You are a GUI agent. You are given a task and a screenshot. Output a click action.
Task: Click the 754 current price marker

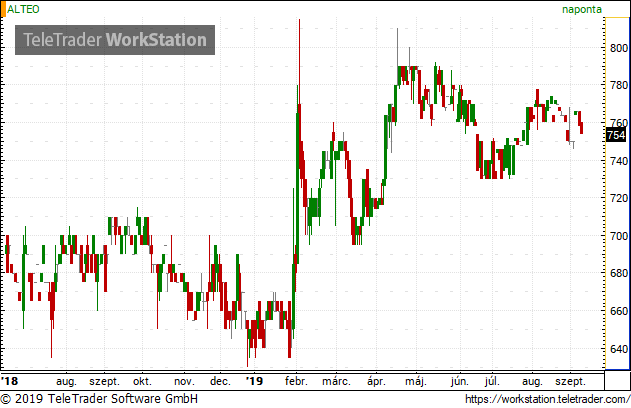click(x=616, y=135)
